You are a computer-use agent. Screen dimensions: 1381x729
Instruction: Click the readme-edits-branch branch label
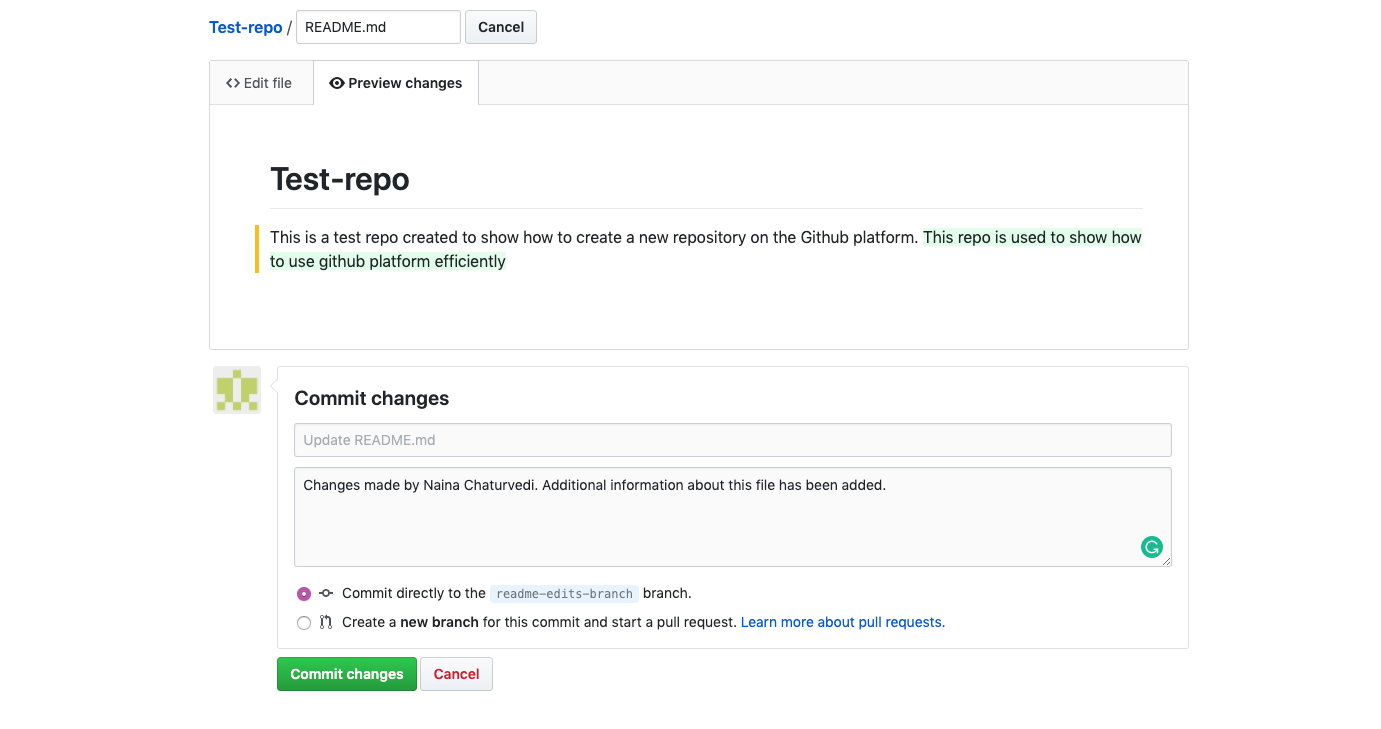(x=565, y=593)
